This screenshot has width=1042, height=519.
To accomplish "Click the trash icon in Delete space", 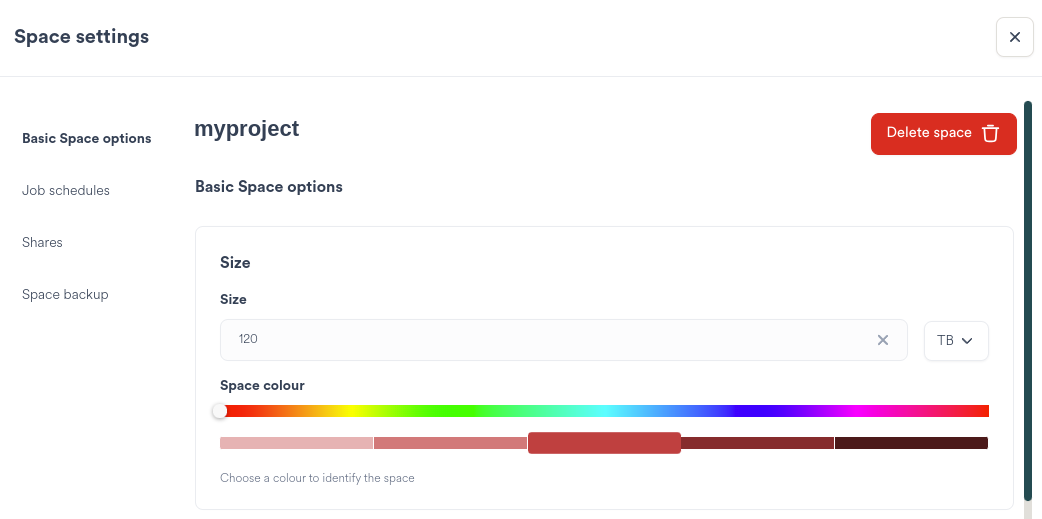I will pyautogui.click(x=990, y=133).
